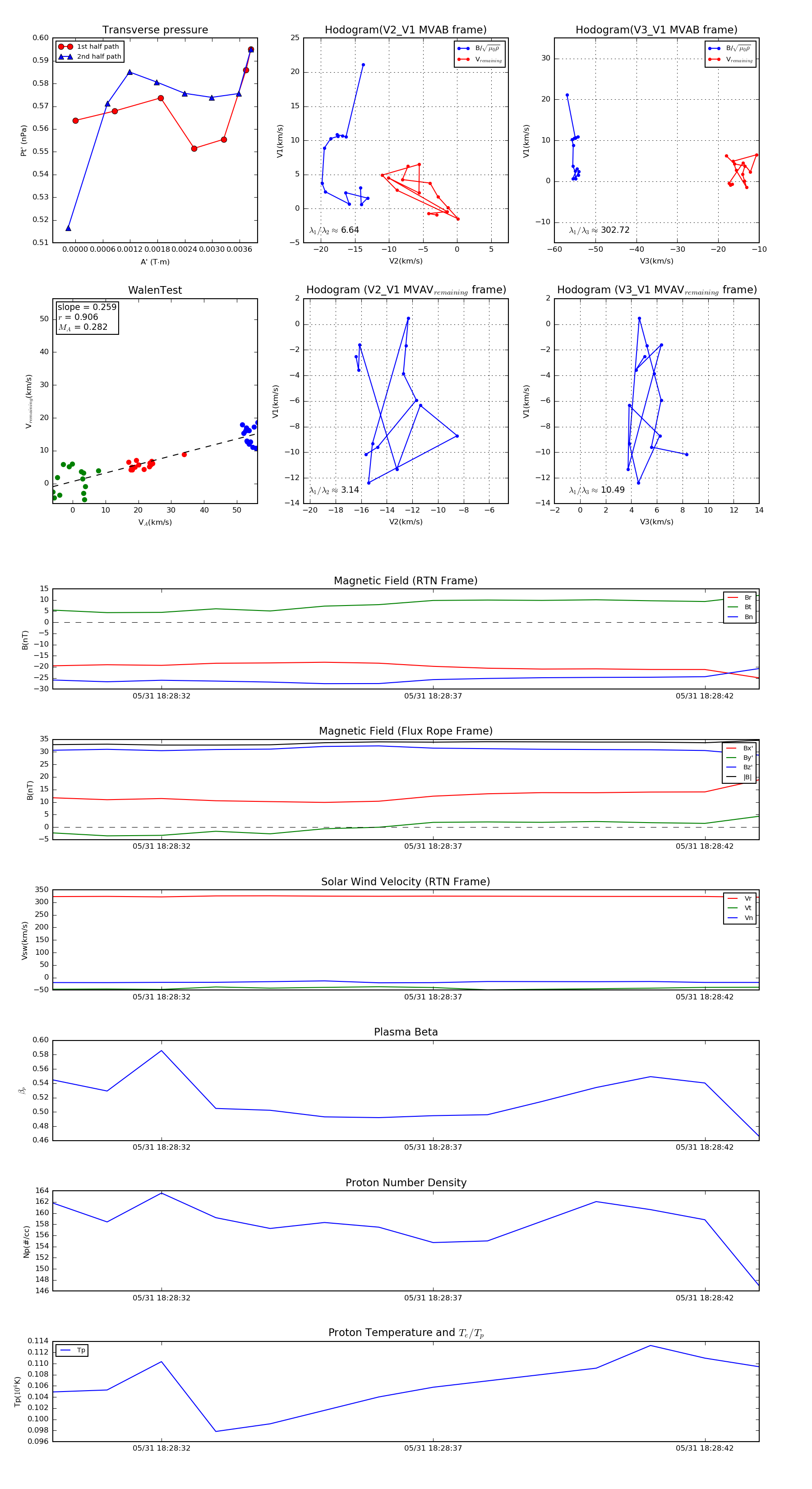Click the "A' (T·m)" x-axis label

click(155, 262)
